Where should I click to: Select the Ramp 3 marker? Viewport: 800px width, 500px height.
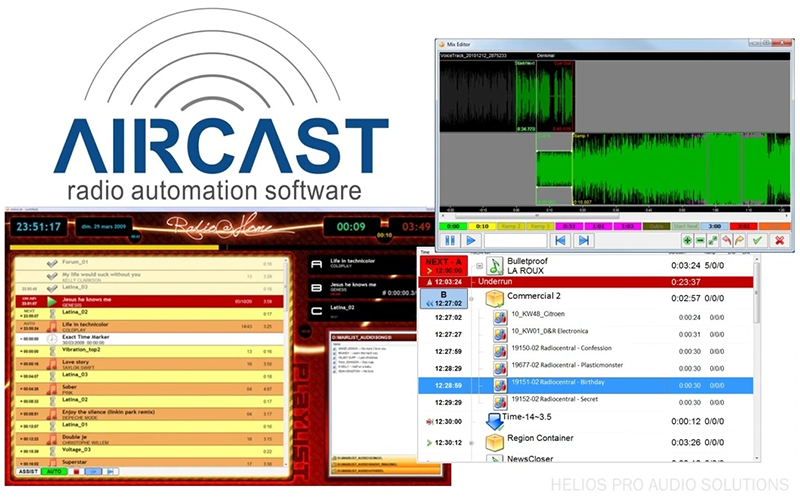tap(540, 226)
